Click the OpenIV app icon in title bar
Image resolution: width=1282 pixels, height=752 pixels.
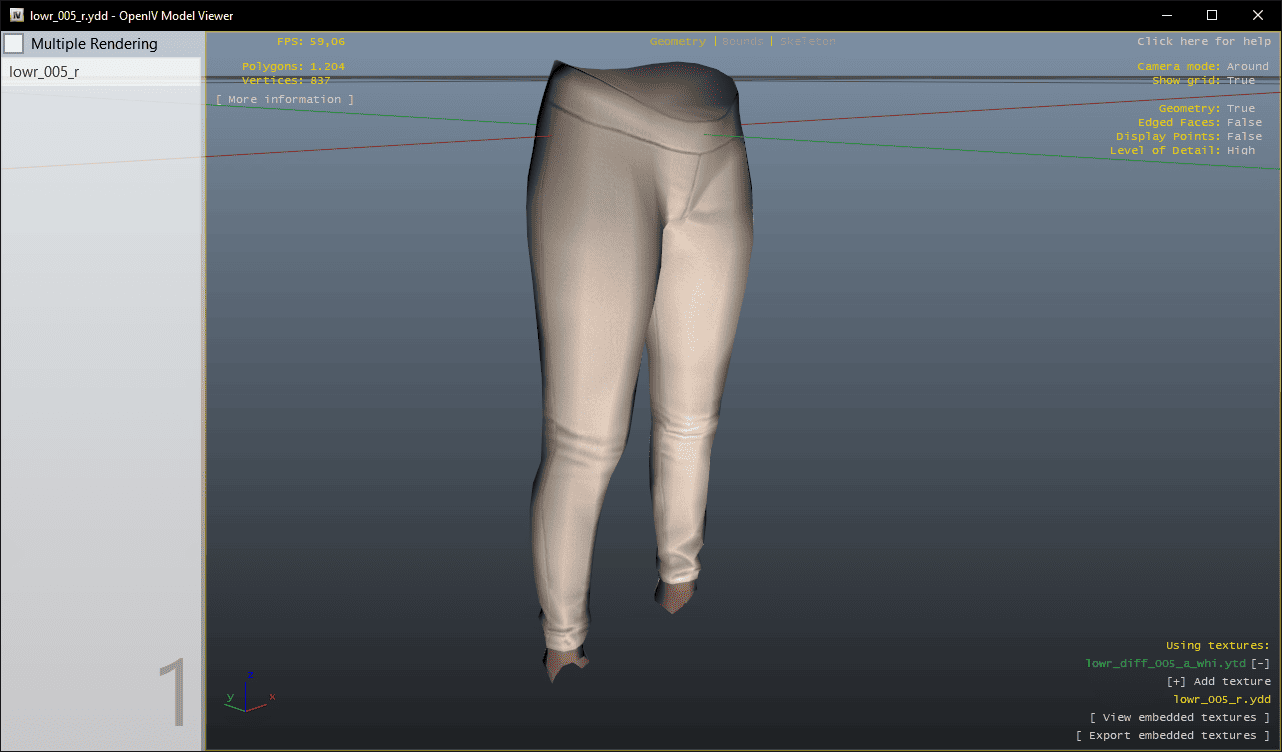click(17, 15)
